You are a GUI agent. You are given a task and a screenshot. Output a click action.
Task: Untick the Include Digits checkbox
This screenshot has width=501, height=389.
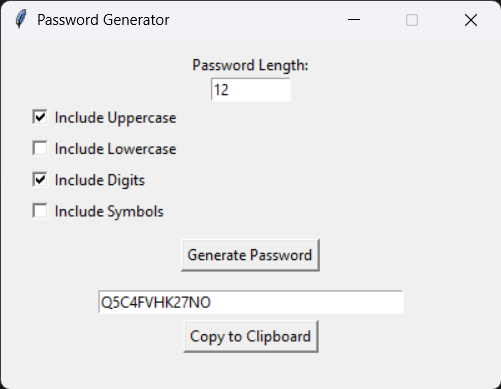coord(40,180)
